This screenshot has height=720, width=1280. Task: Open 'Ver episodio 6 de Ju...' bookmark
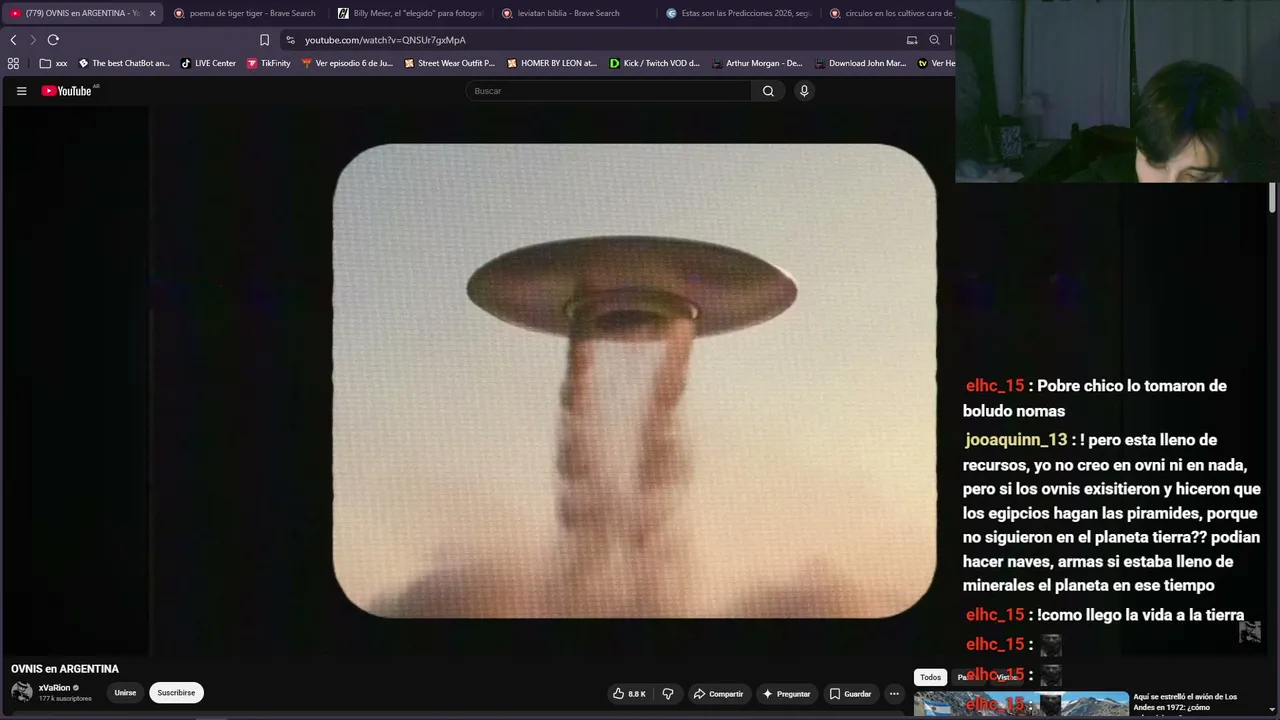coord(347,63)
